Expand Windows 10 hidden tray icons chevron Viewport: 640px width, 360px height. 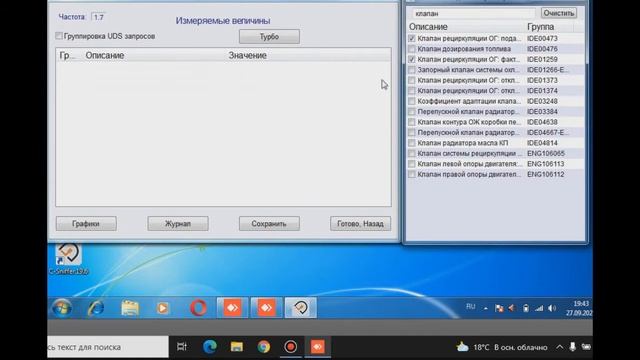pyautogui.click(x=560, y=347)
